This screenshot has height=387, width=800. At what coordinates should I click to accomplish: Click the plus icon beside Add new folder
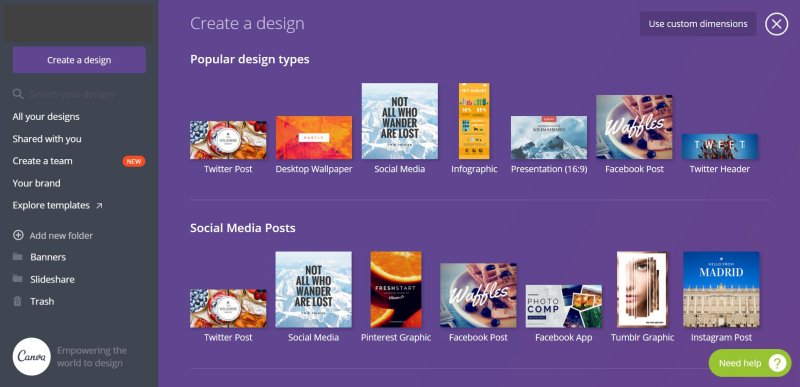[18, 235]
